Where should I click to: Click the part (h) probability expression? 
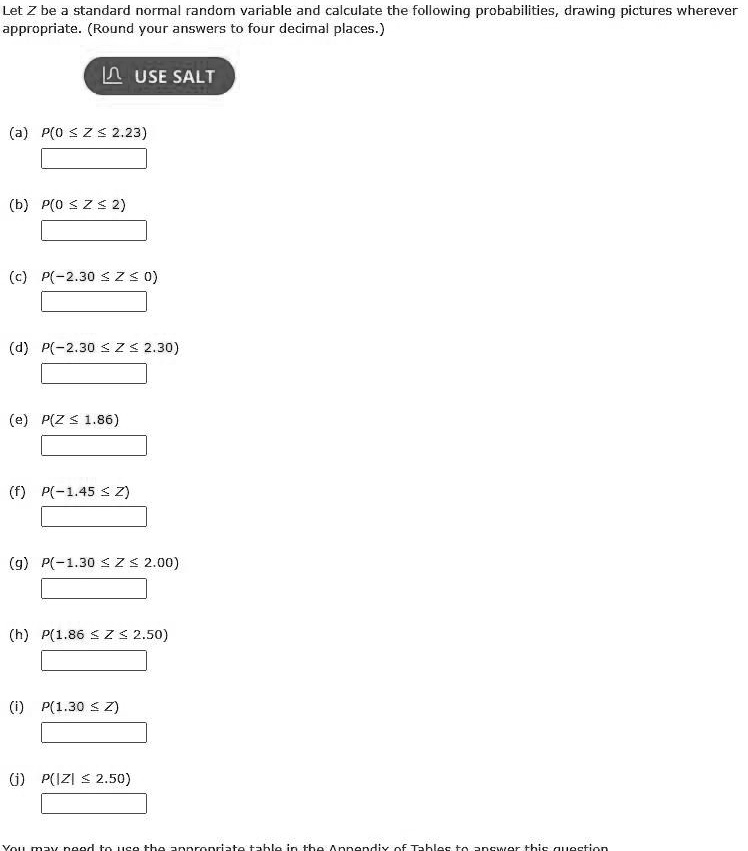coord(105,634)
